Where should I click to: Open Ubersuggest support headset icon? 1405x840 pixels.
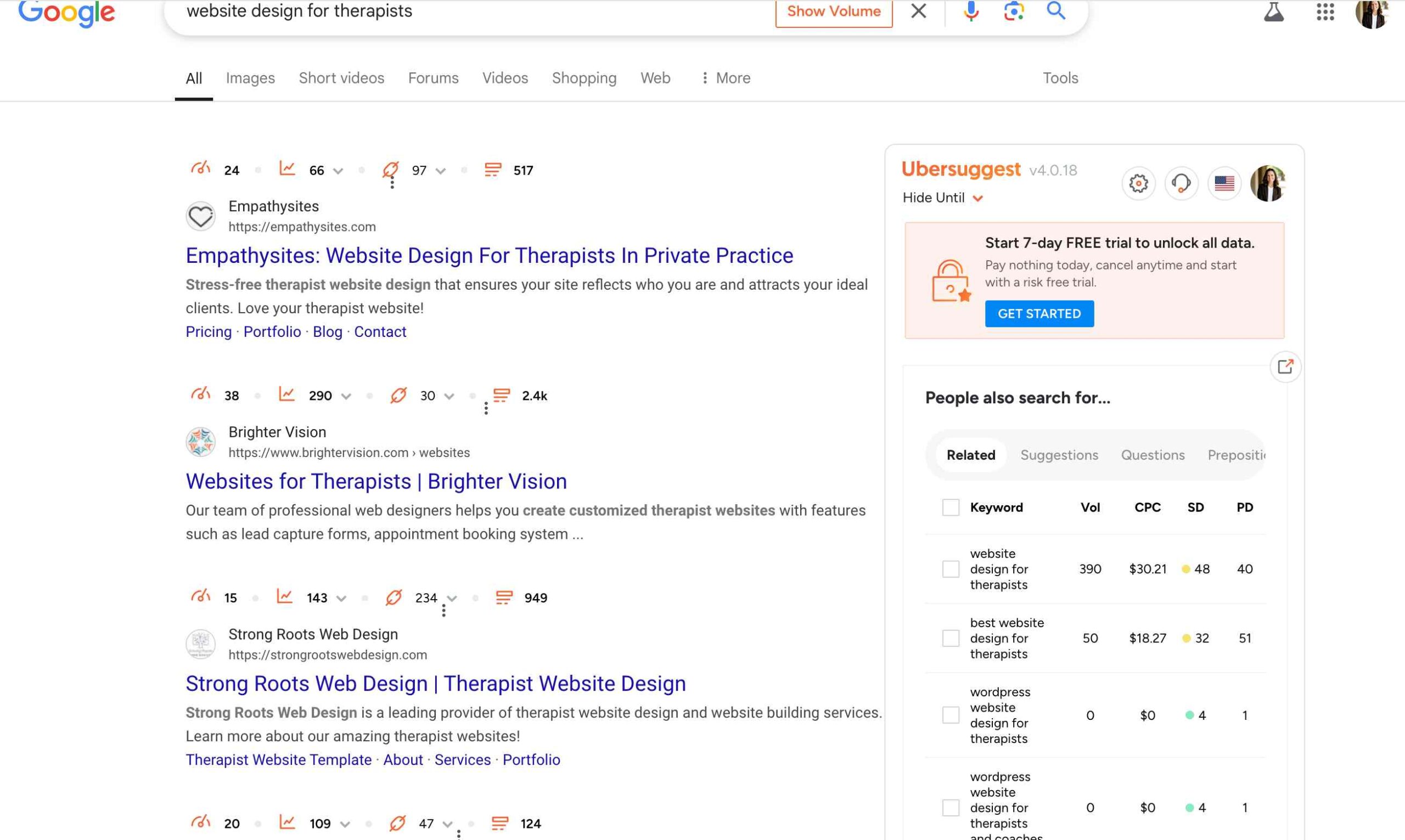point(1181,183)
